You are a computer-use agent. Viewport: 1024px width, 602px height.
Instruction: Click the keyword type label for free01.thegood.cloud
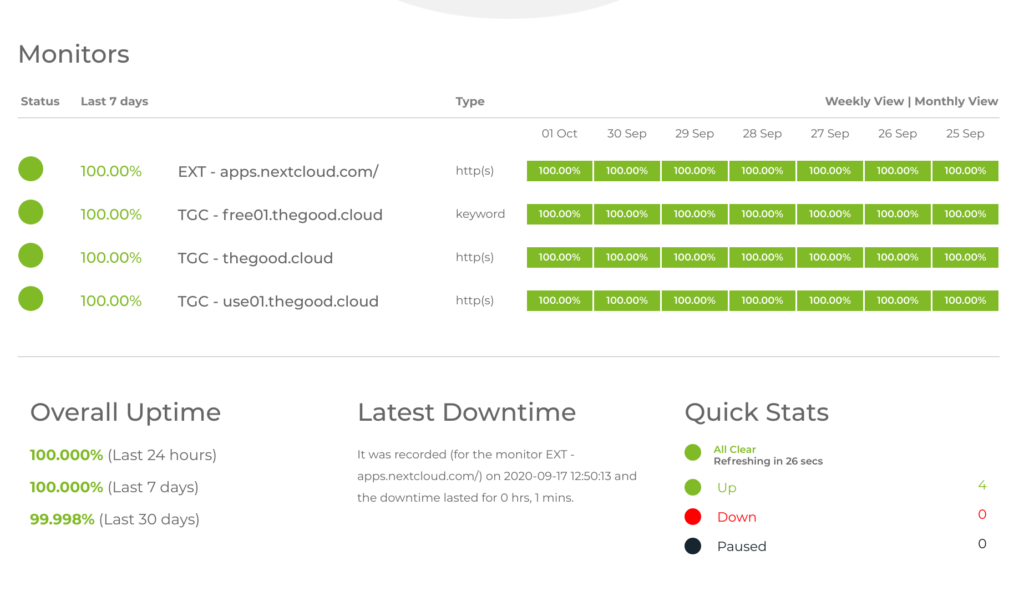[480, 214]
